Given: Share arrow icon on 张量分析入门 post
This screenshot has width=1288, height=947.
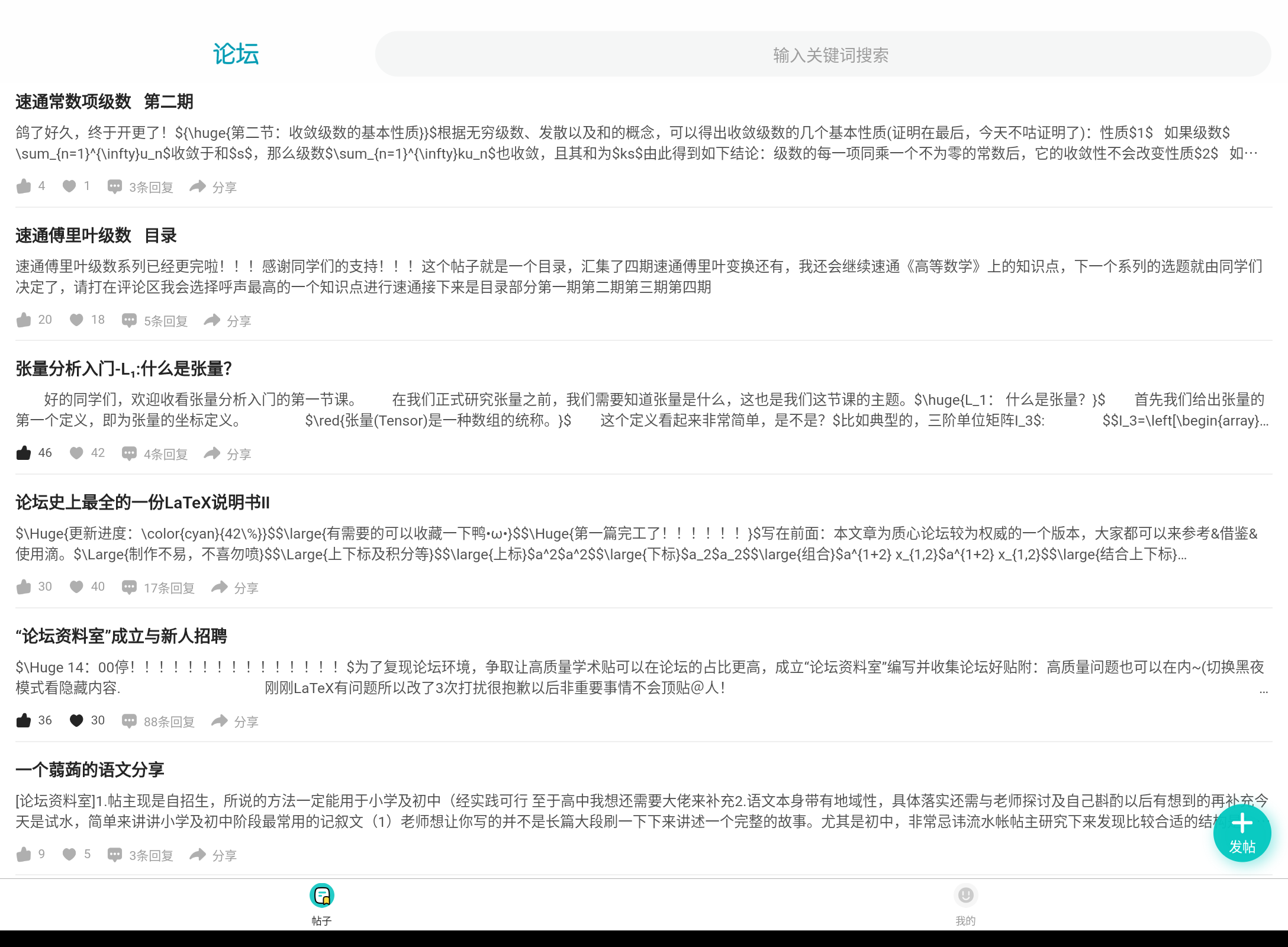Looking at the screenshot, I should [x=212, y=453].
